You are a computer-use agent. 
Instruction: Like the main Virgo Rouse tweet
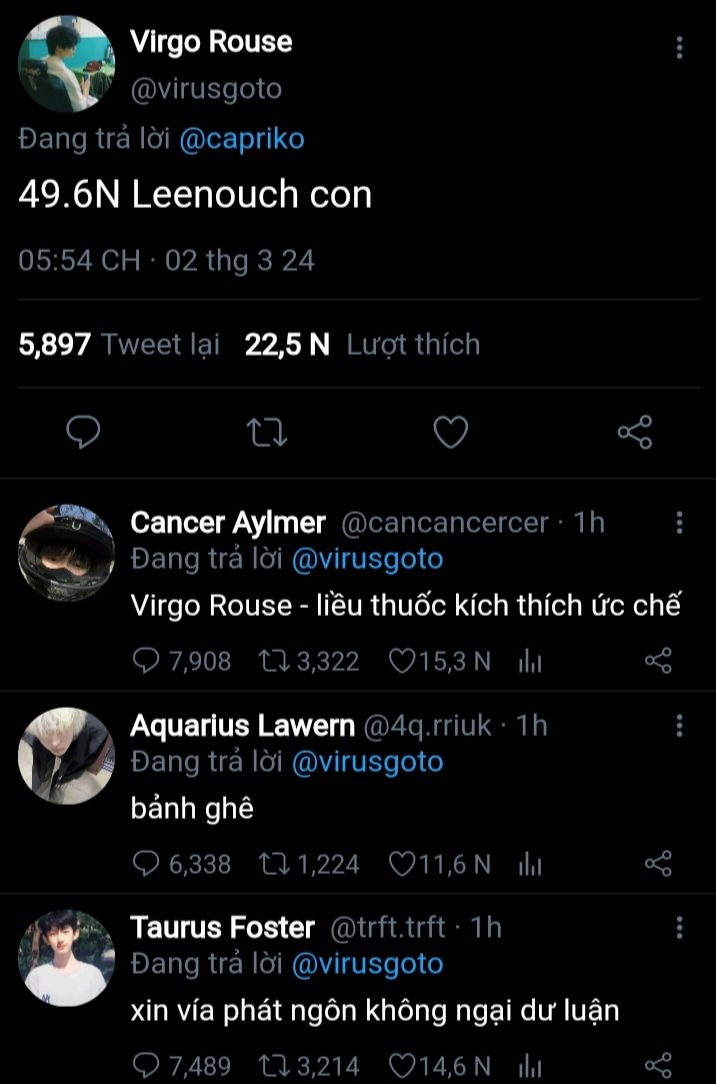coord(451,431)
